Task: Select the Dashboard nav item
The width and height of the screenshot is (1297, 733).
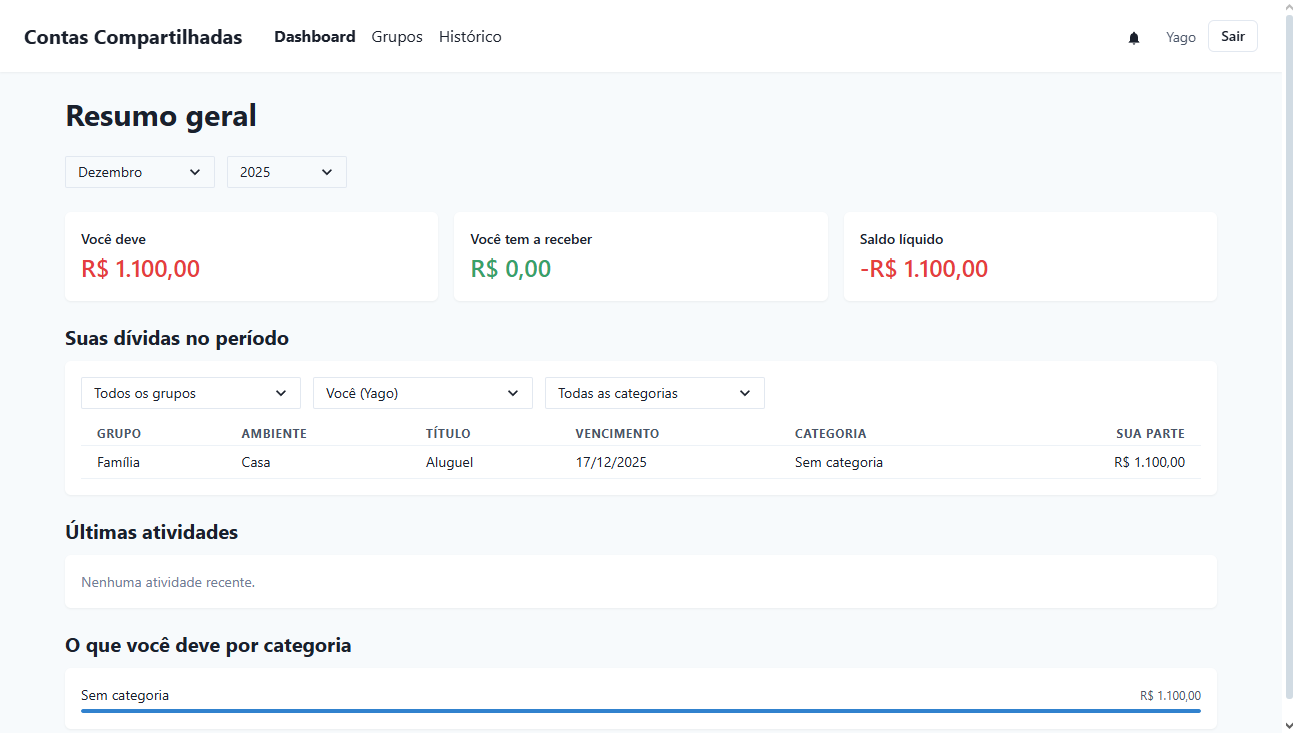Action: 314,37
